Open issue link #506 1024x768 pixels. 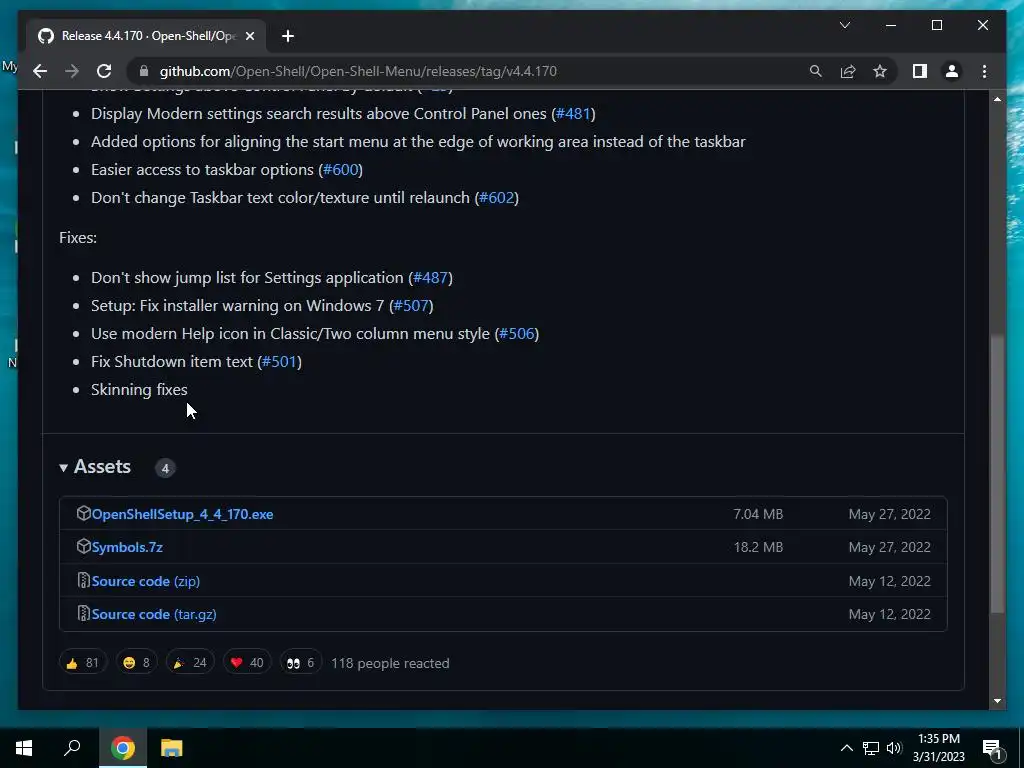(517, 334)
